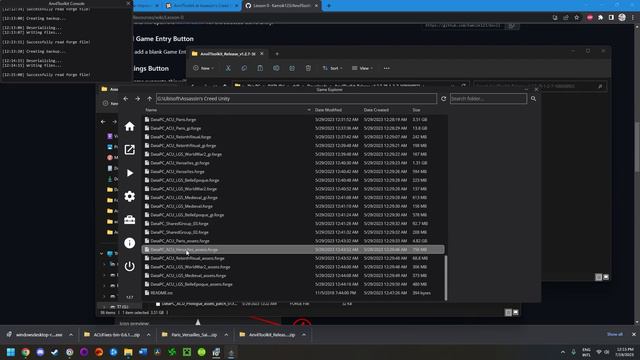Click the Power icon in AnvilToolkit sidebar
The height and width of the screenshot is (360, 640).
pos(129,266)
